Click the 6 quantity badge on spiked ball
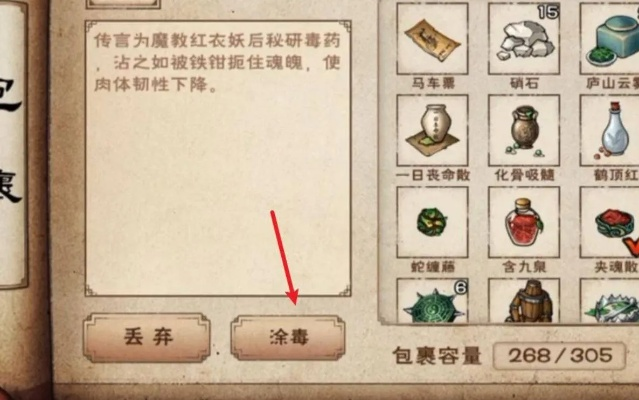The image size is (639, 400). click(x=460, y=288)
